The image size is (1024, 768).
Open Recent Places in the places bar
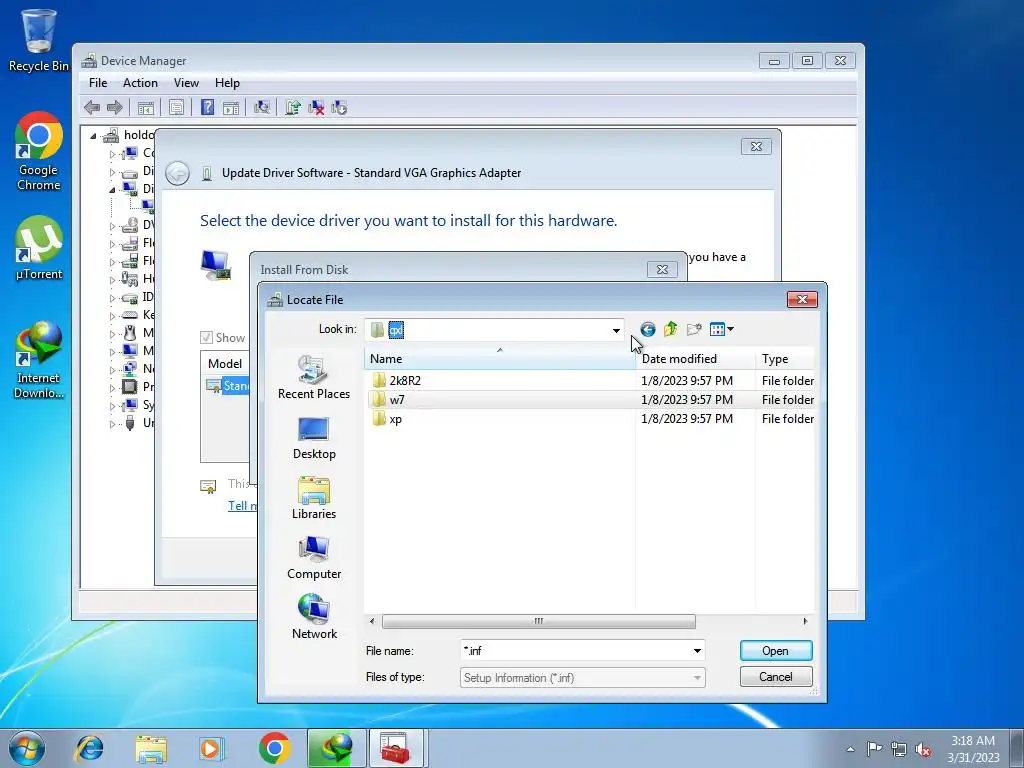[313, 377]
